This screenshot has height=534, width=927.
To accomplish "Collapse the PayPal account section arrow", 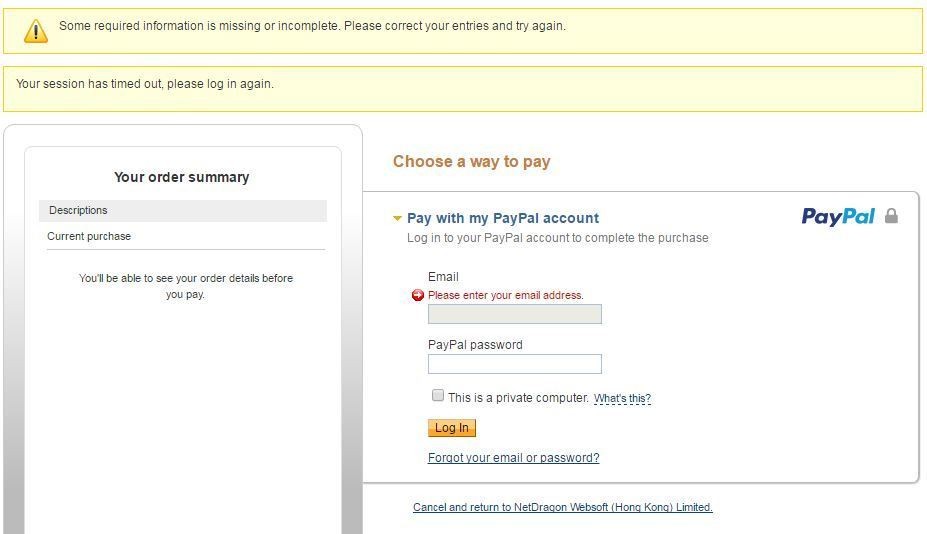I will pos(397,218).
